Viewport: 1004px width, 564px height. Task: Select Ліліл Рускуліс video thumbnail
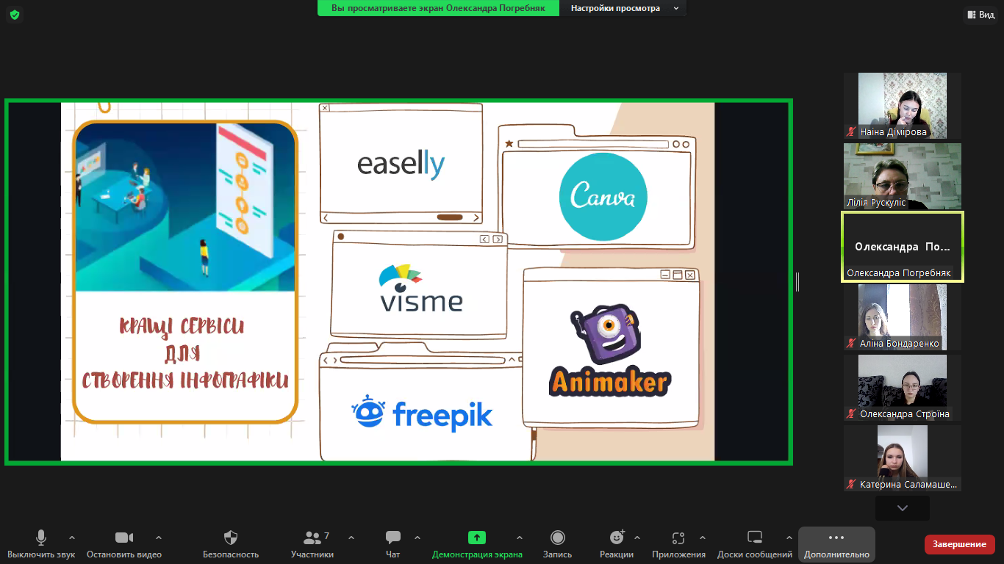902,175
